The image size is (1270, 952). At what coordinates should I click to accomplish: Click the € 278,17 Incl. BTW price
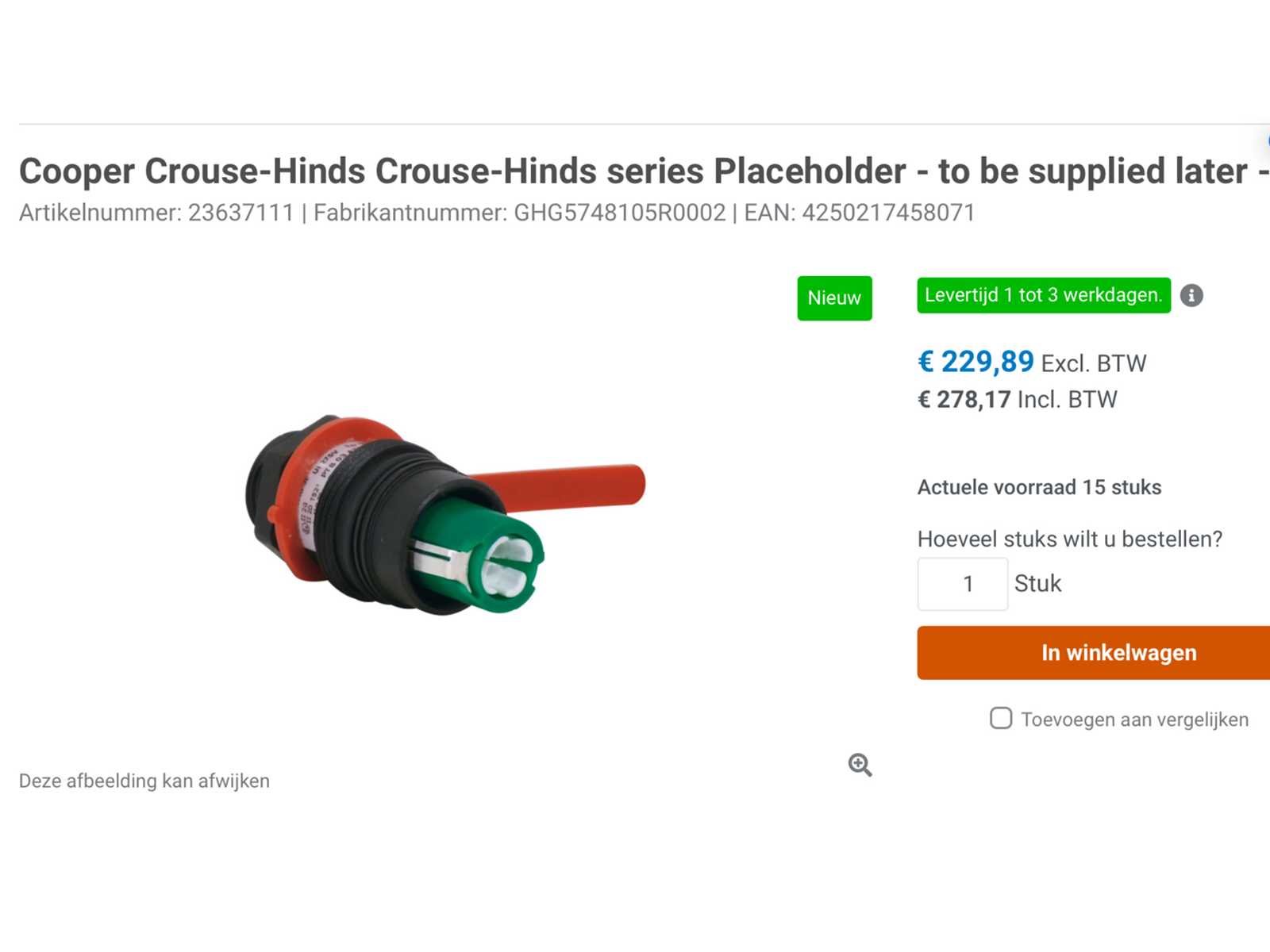point(1017,399)
